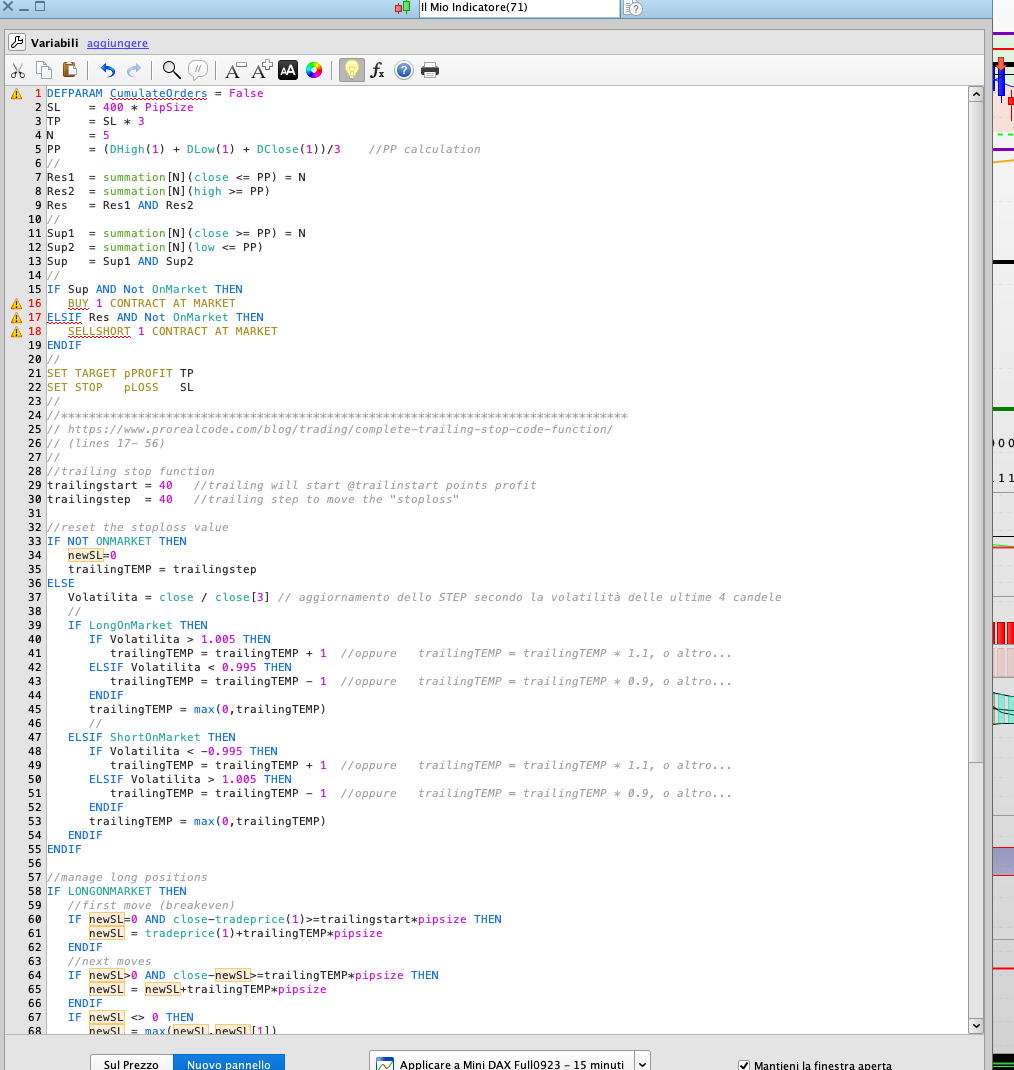This screenshot has height=1070, width=1014.
Task: Click the Paste clipboard icon
Action: click(70, 70)
